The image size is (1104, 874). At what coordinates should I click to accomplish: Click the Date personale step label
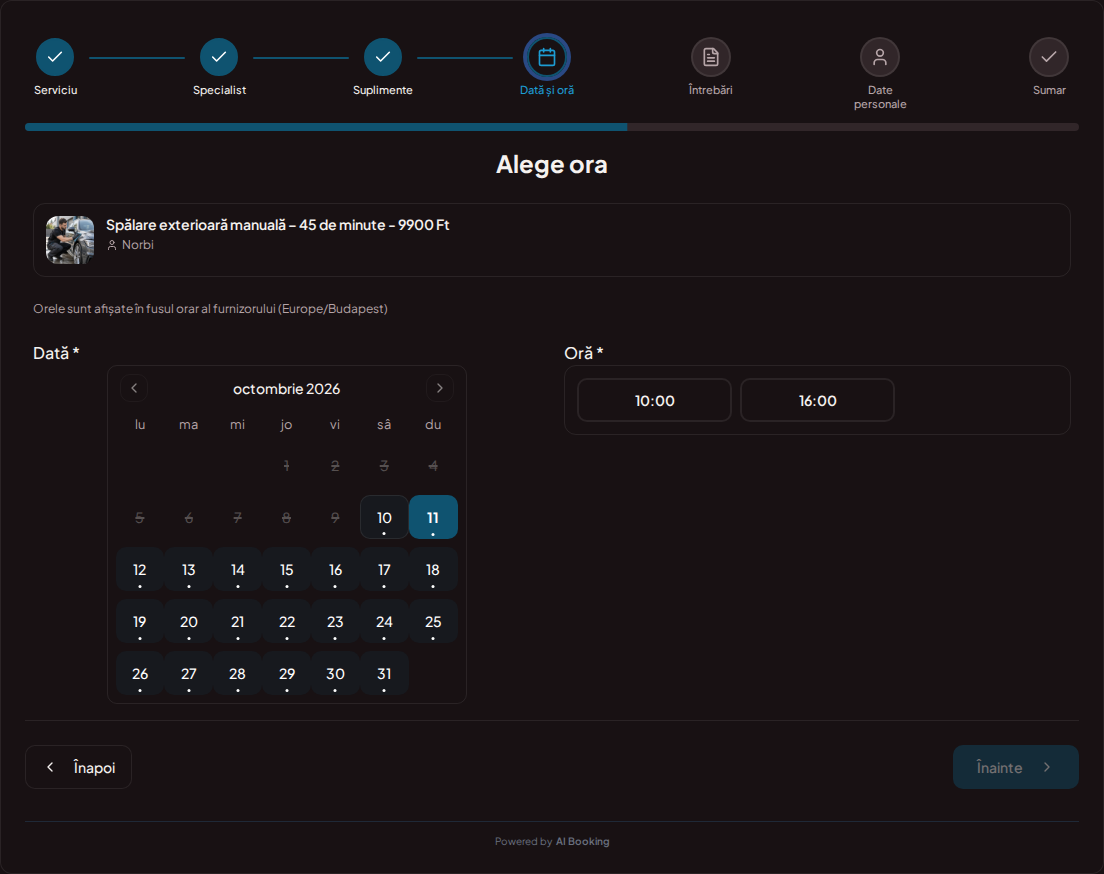(x=880, y=97)
